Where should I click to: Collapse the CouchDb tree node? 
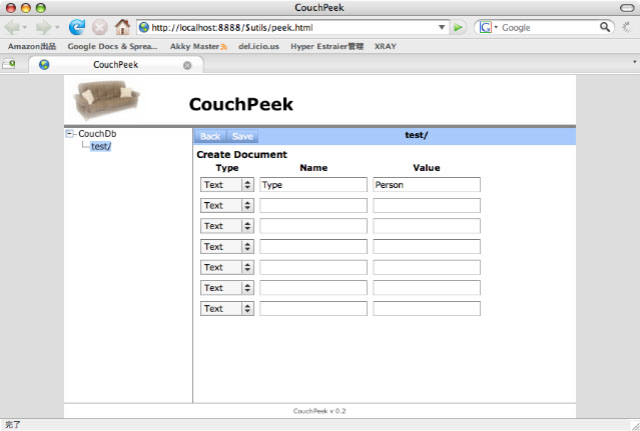(69, 133)
